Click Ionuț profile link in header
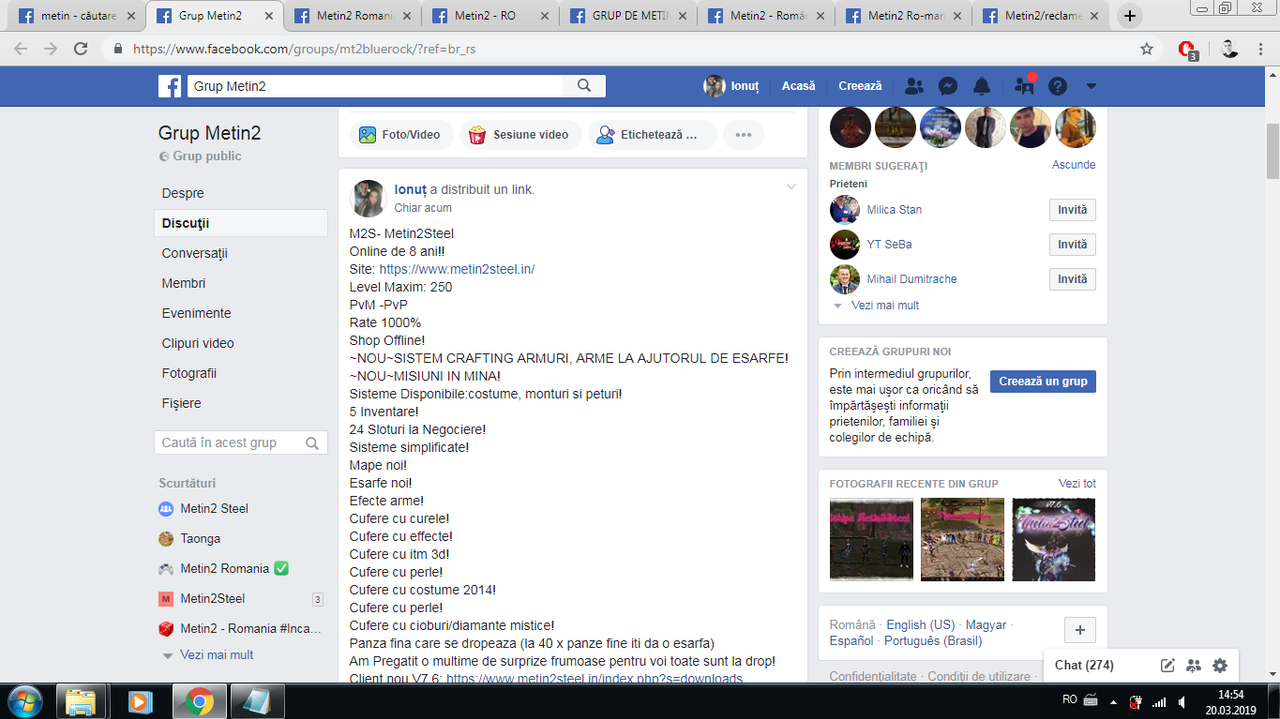Image resolution: width=1280 pixels, height=719 pixels. (x=732, y=86)
